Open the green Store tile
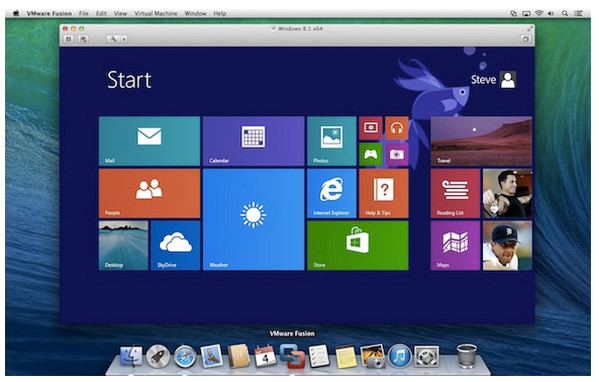 click(358, 246)
